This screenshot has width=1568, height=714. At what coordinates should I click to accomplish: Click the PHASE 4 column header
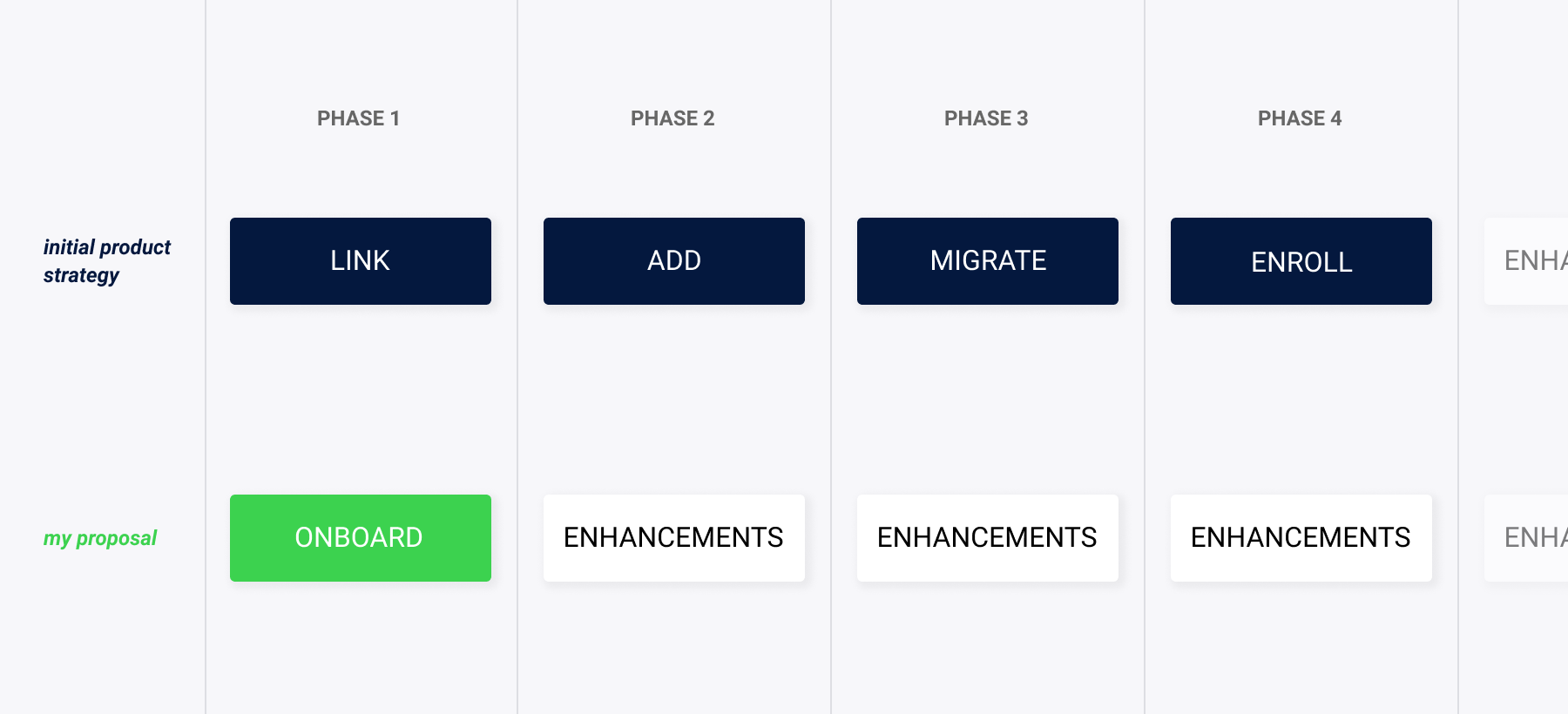point(1300,118)
